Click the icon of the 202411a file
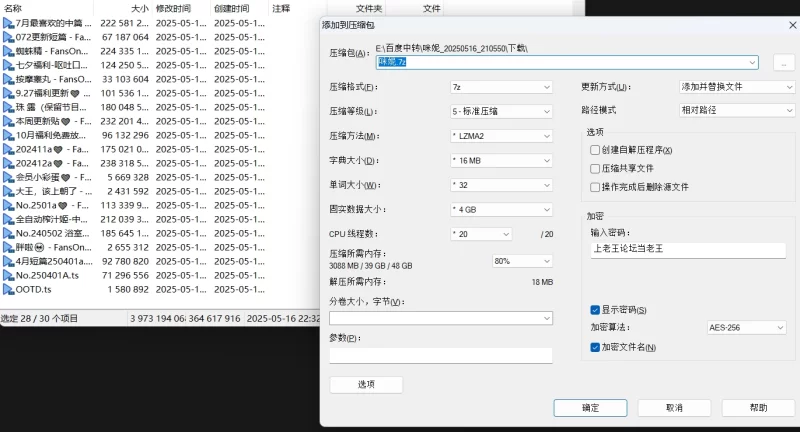800x432 pixels. pos(8,149)
